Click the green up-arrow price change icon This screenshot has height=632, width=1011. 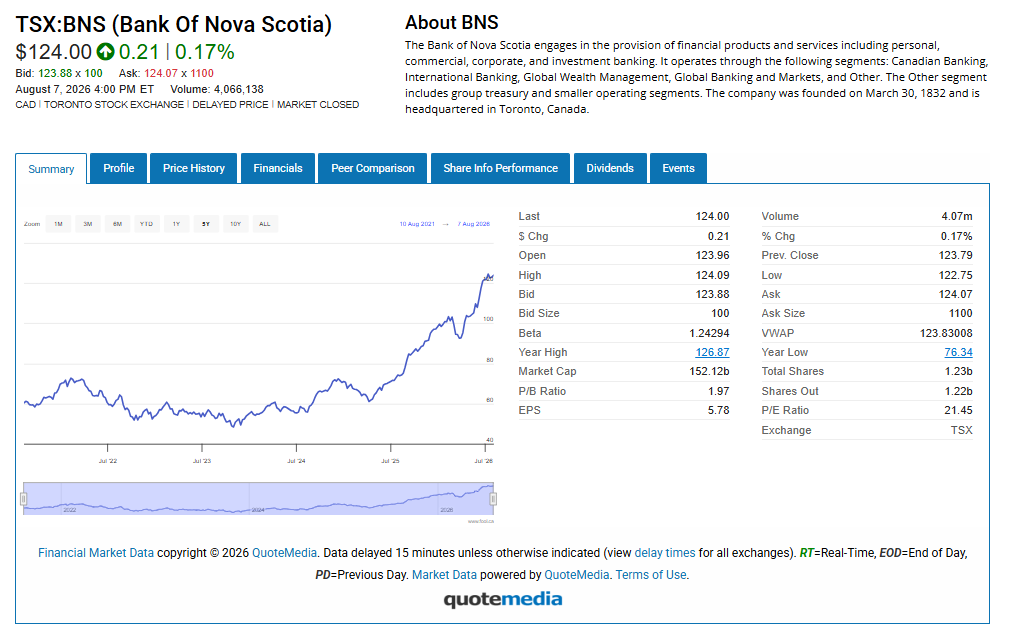[105, 52]
